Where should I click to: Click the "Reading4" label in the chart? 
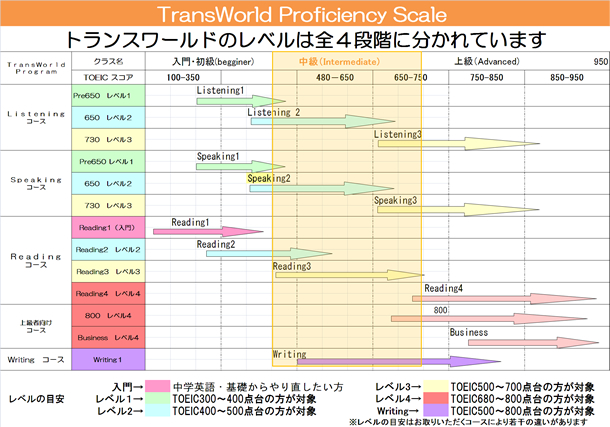pyautogui.click(x=443, y=288)
